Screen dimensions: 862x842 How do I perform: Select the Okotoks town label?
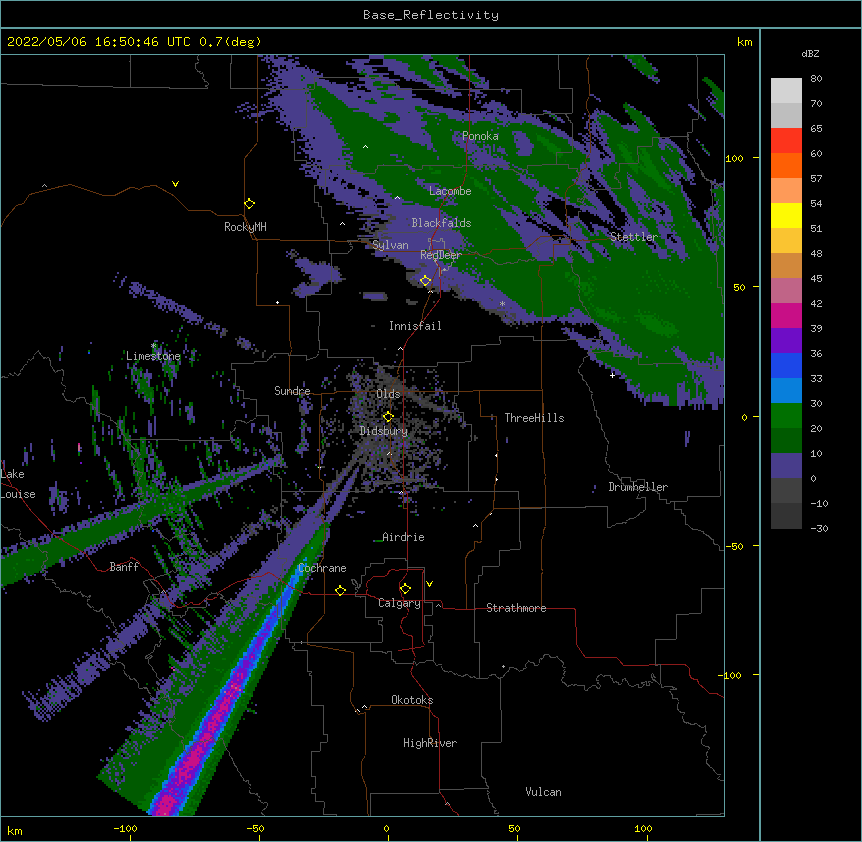(x=412, y=700)
